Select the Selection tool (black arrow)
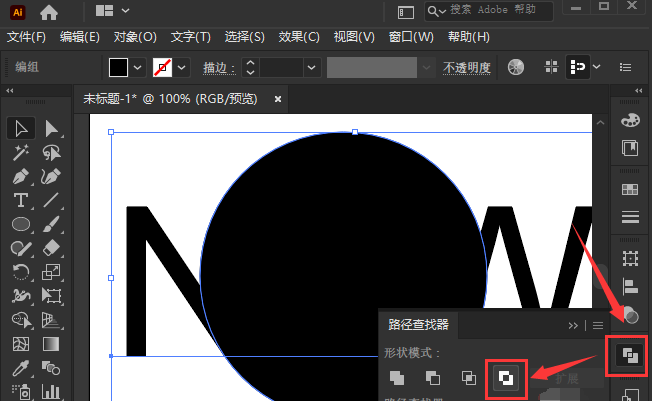Screen dimensions: 652x401 tap(21, 129)
